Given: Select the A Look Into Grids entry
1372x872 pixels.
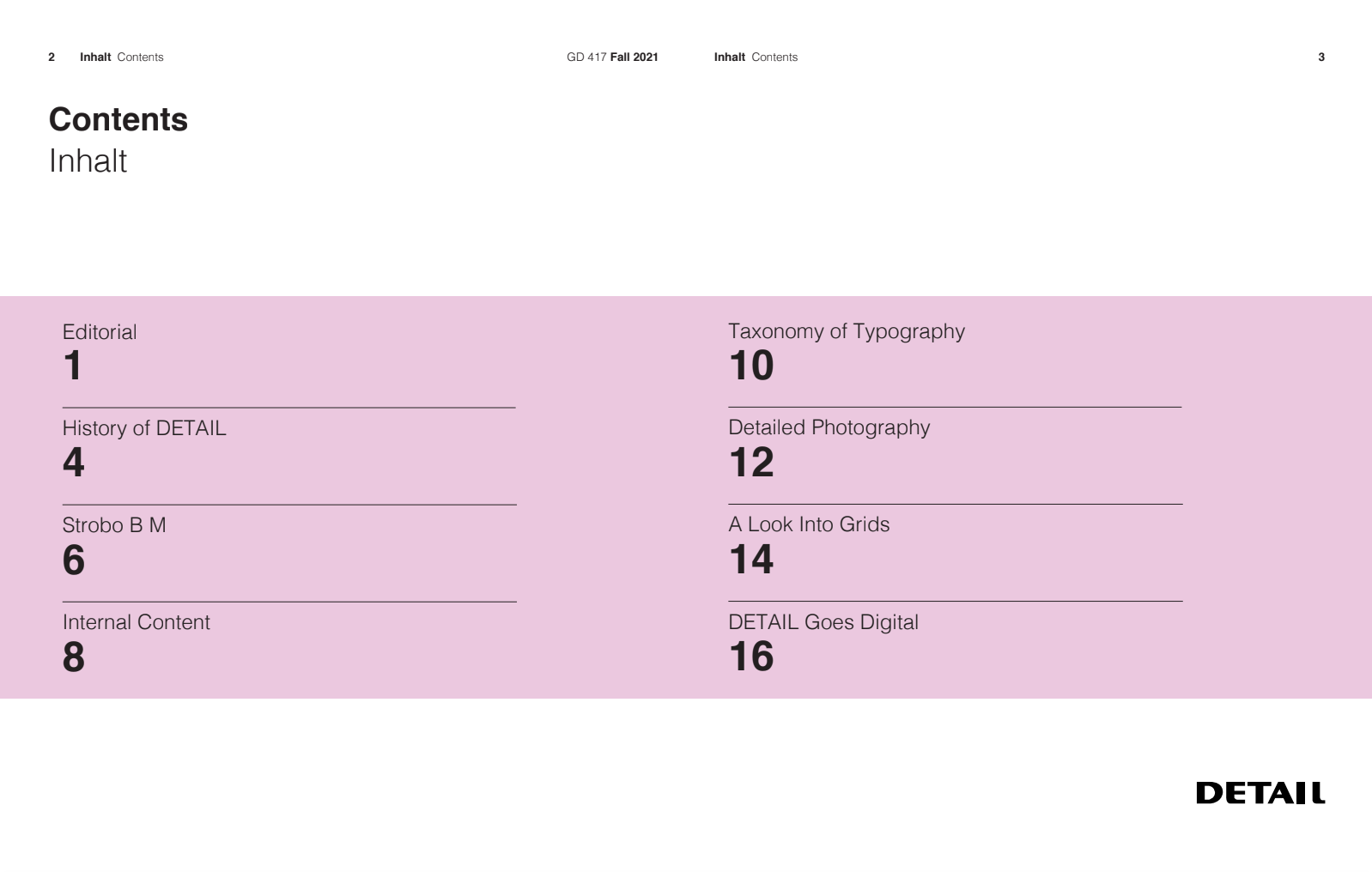Looking at the screenshot, I should pos(809,524).
